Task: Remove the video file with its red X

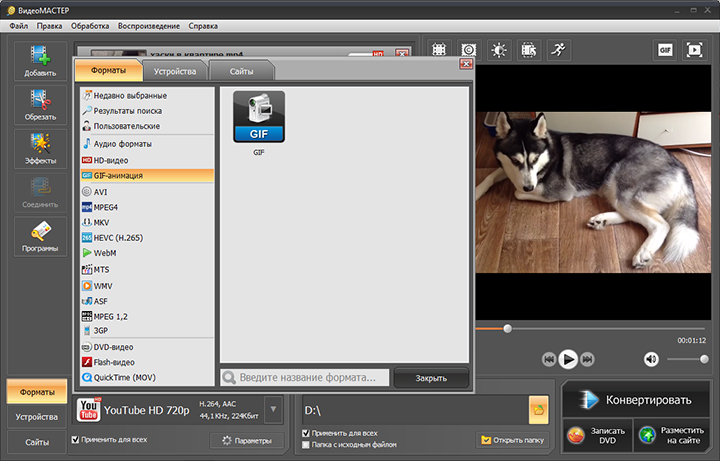Action: (x=402, y=53)
